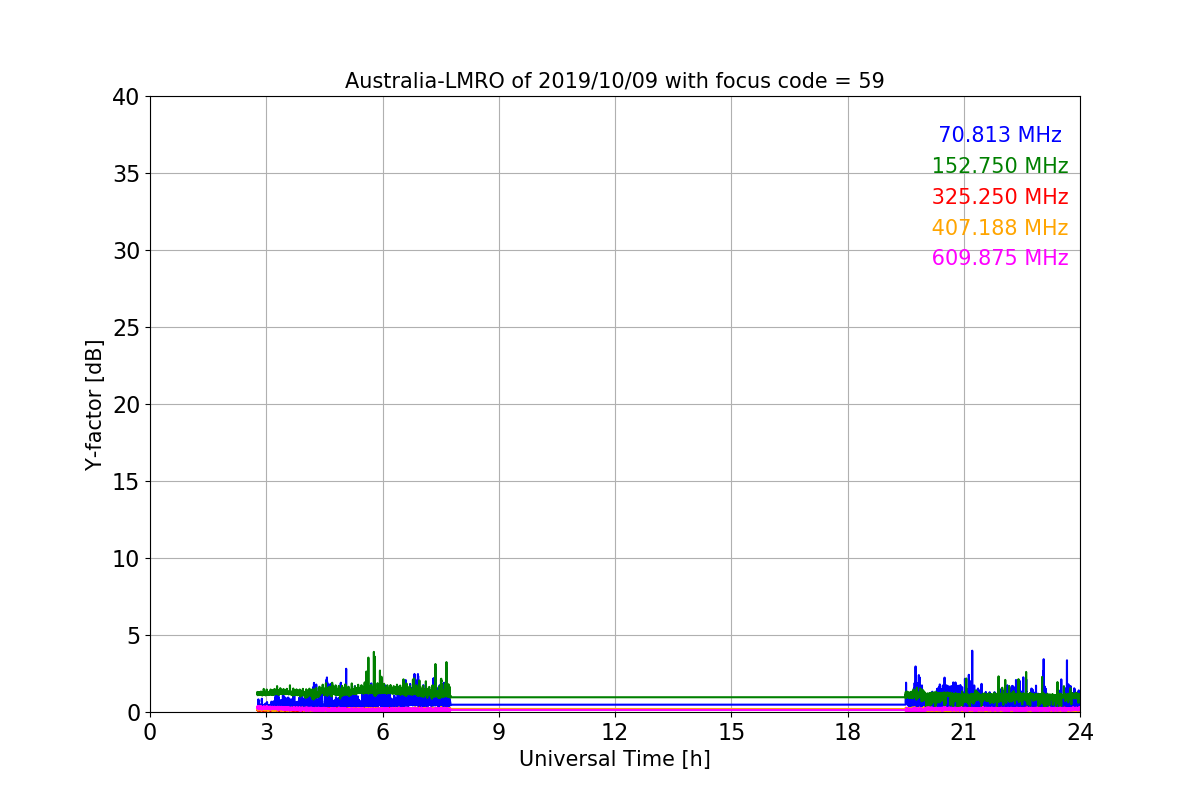
Task: Click the 21 tick on the time axis
Action: (963, 732)
